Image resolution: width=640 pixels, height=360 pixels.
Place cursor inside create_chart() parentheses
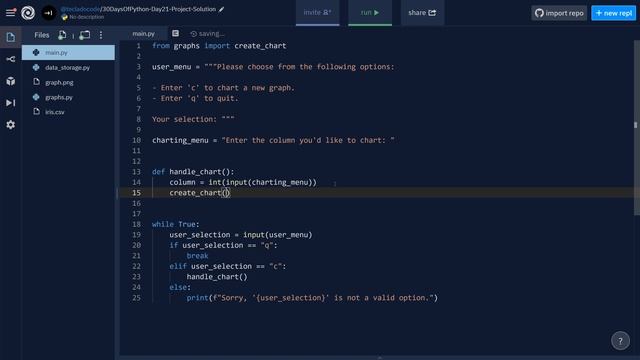coord(226,193)
